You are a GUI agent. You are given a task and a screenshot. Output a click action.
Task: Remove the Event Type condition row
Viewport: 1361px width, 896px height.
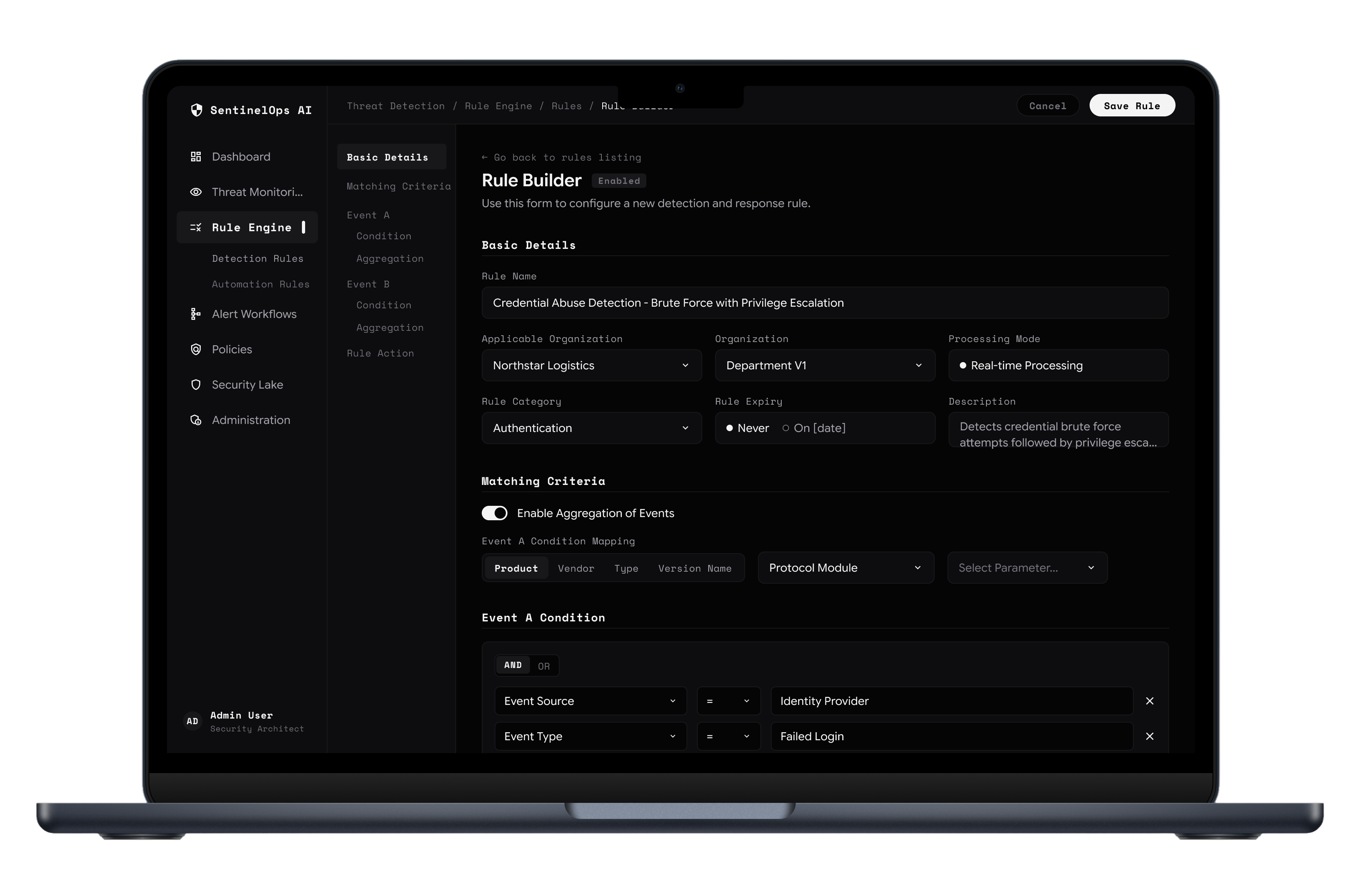[1149, 737]
